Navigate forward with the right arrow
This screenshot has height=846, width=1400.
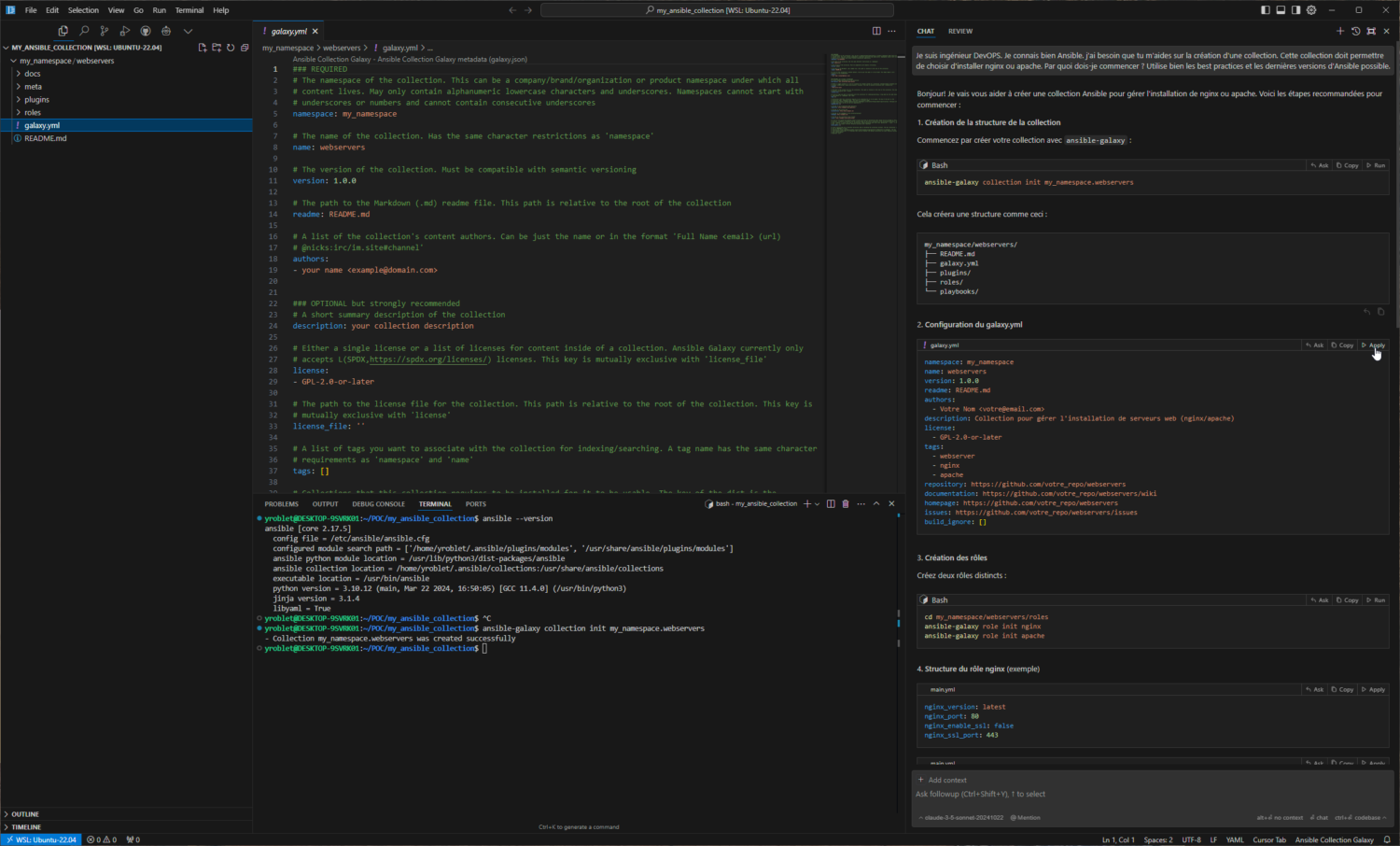(528, 10)
